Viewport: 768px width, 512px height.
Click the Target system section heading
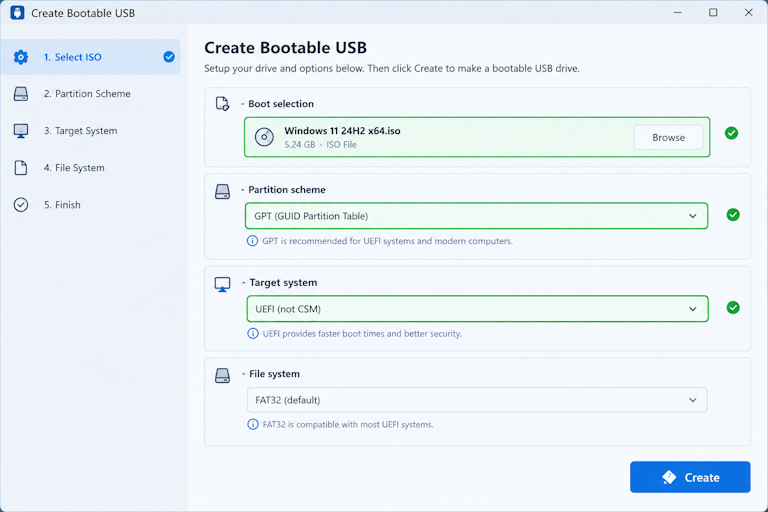[283, 283]
